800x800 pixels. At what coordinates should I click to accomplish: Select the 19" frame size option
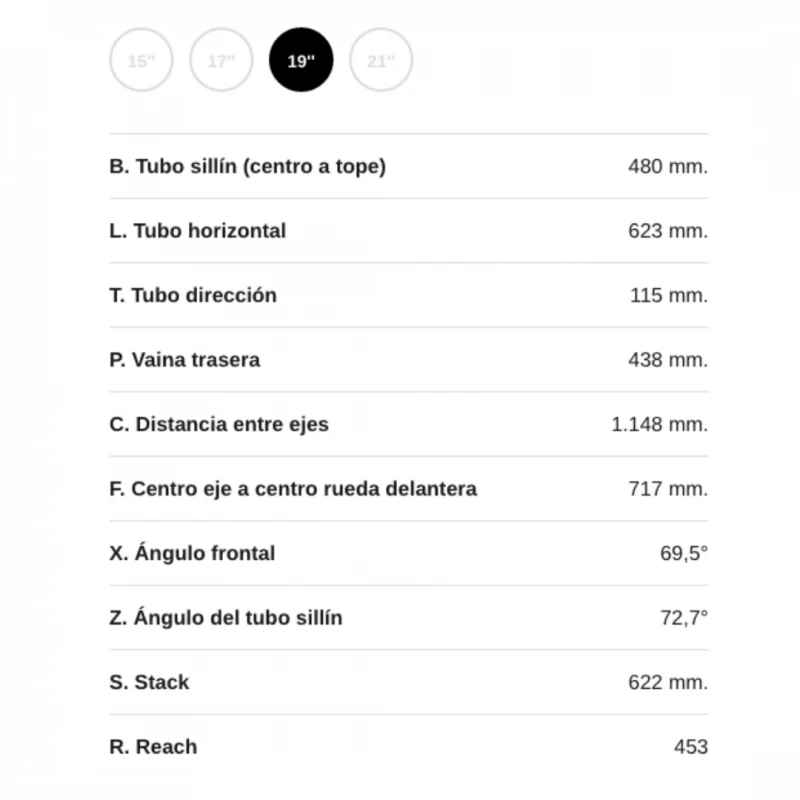(301, 61)
